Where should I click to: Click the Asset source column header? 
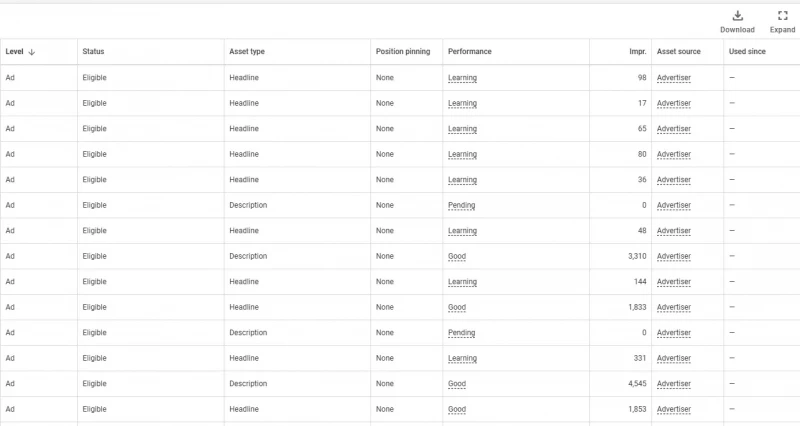pos(679,52)
